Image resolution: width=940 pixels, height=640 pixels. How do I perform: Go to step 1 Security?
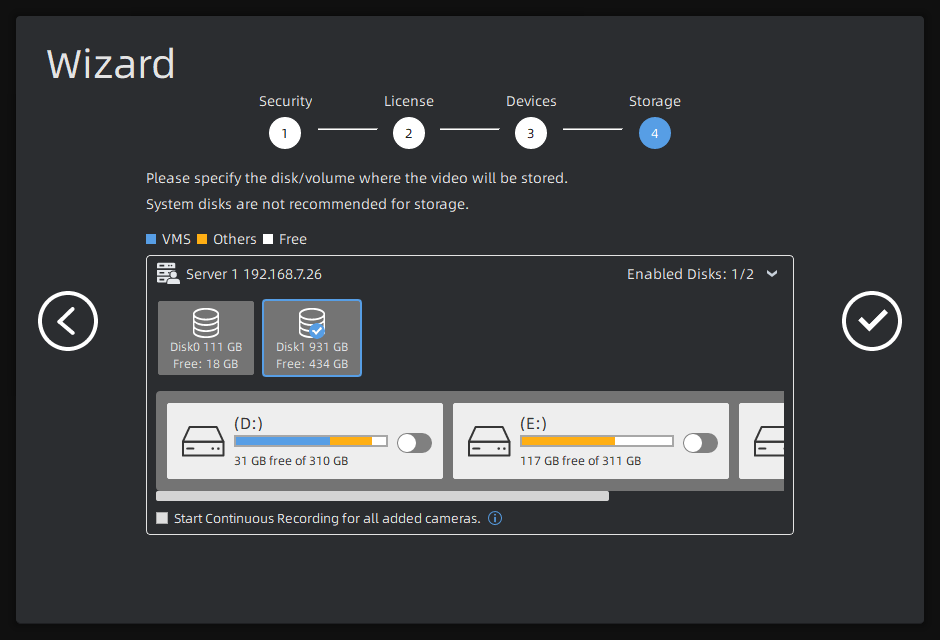(285, 133)
